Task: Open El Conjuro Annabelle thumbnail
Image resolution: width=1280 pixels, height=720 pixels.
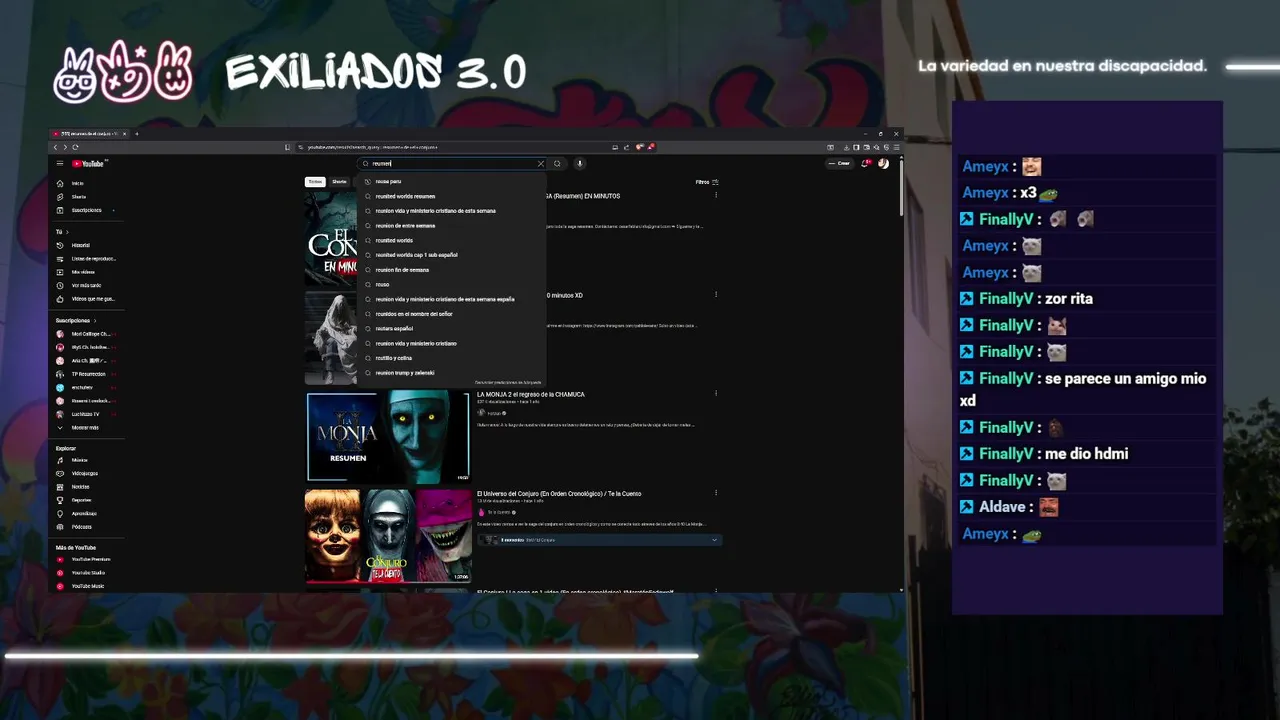Action: pos(388,535)
